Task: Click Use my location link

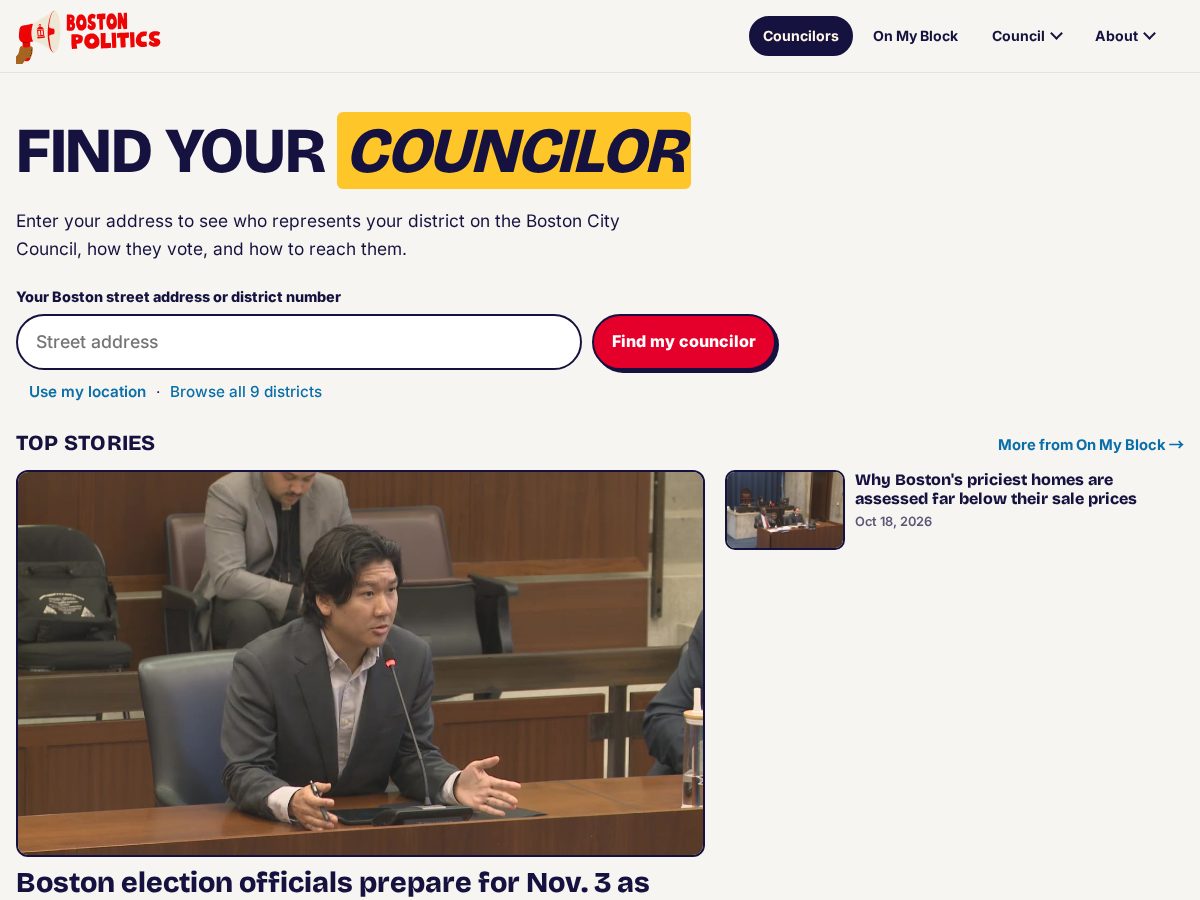Action: (x=87, y=392)
